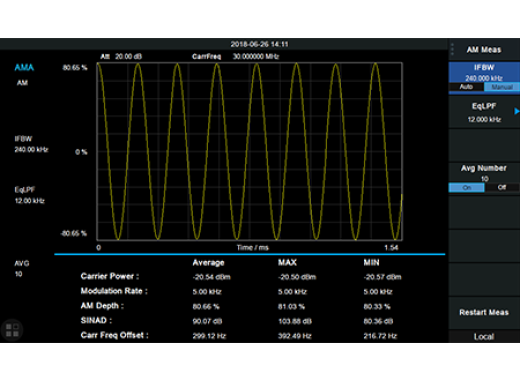Turn Avg Number Off

(502, 188)
